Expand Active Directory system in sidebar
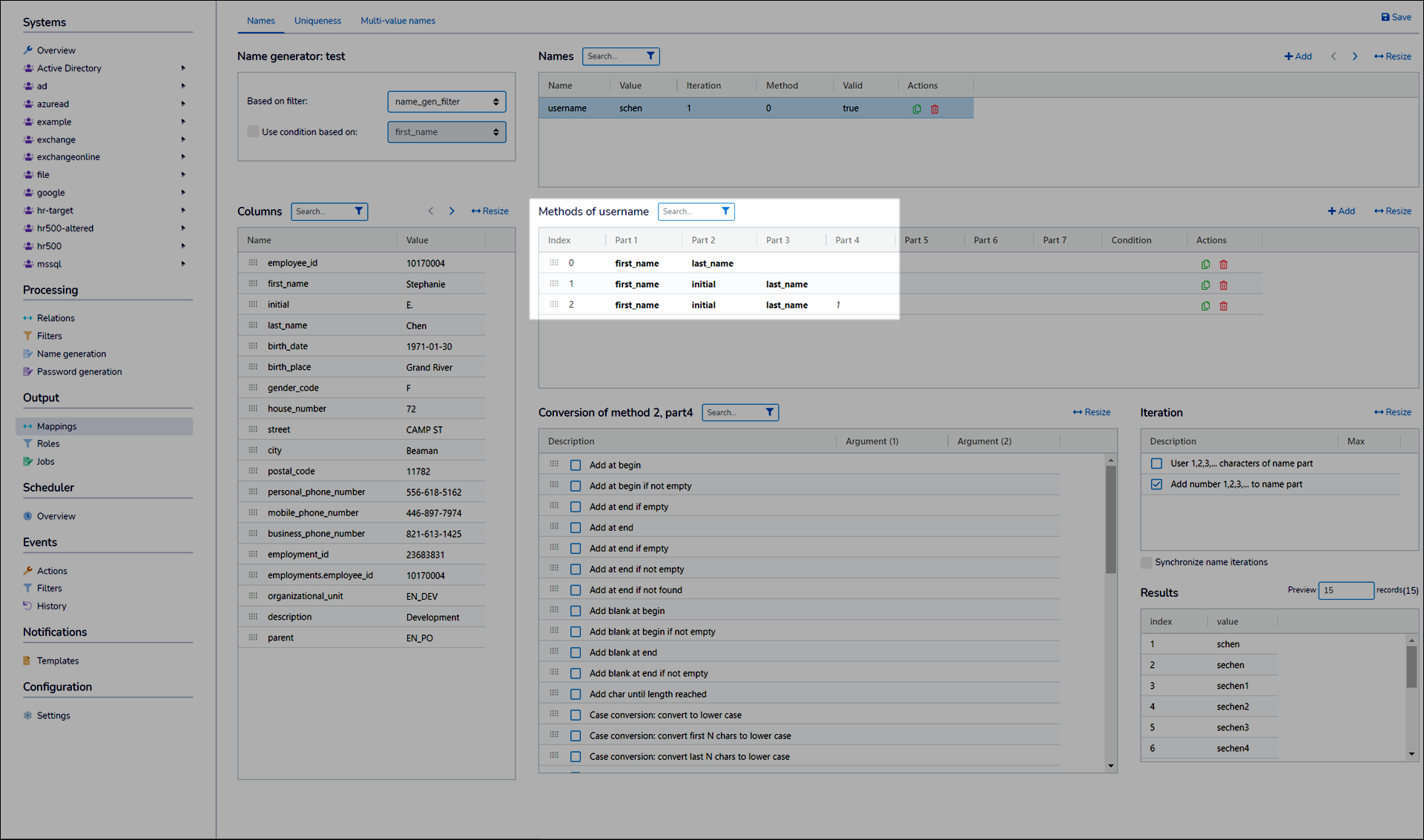1424x840 pixels. pyautogui.click(x=183, y=68)
